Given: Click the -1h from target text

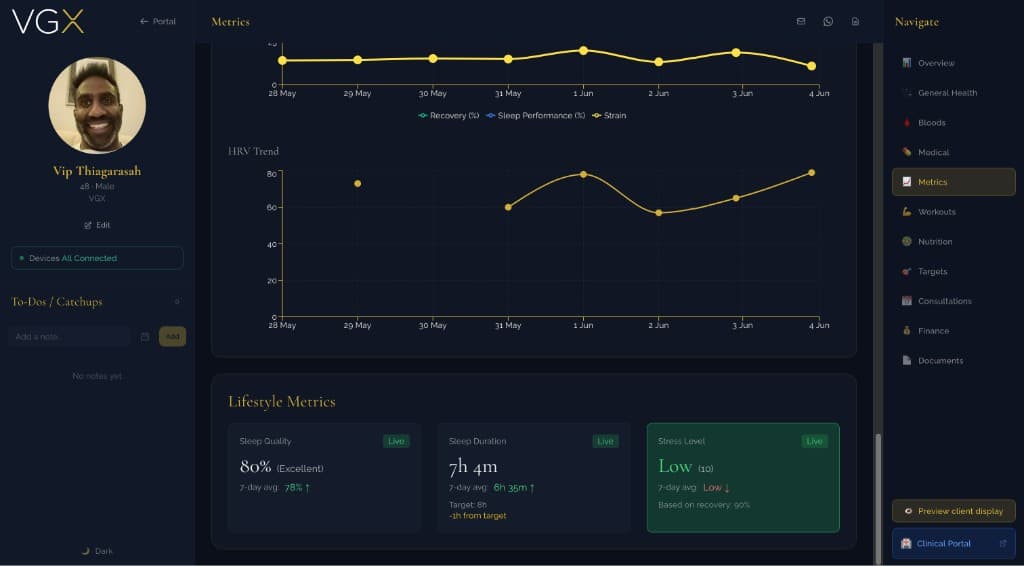Looking at the screenshot, I should click(477, 516).
